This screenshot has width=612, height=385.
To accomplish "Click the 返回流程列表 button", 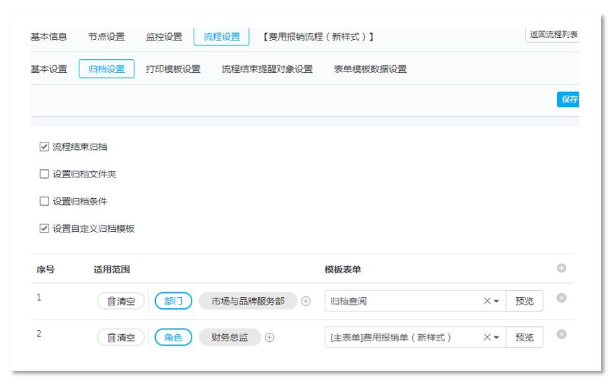I will 552,35.
